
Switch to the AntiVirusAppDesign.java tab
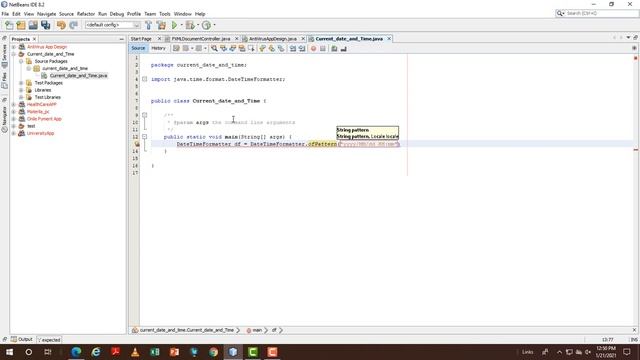(x=273, y=39)
